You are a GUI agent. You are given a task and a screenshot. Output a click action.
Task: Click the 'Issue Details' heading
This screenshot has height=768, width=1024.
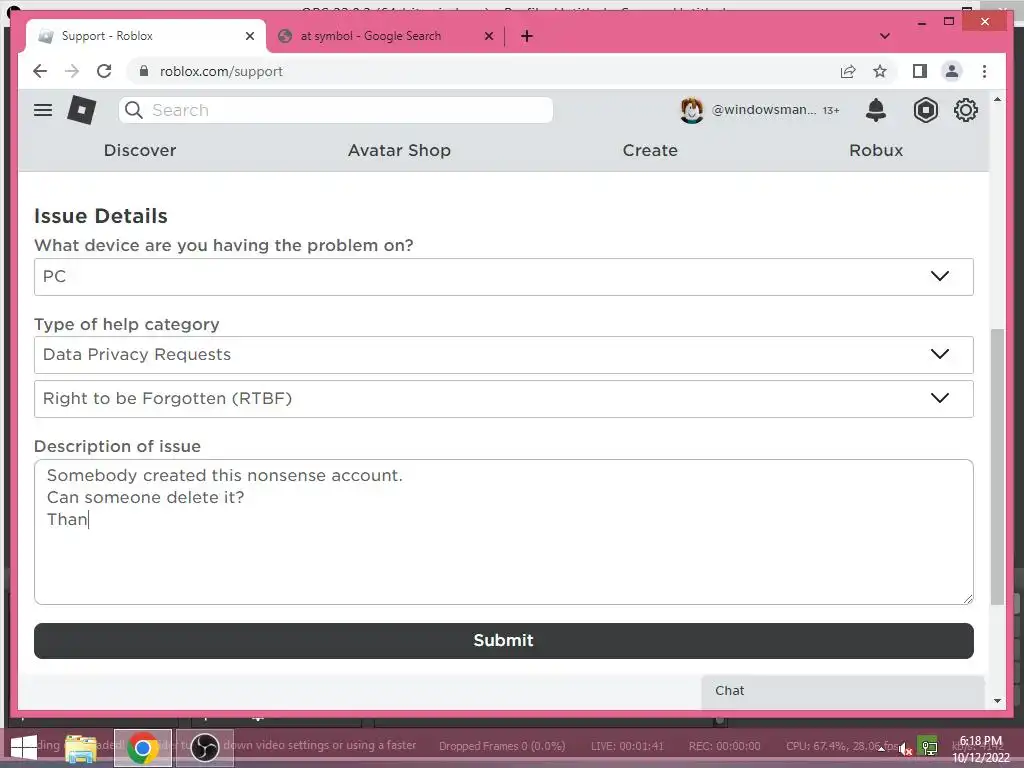click(101, 216)
